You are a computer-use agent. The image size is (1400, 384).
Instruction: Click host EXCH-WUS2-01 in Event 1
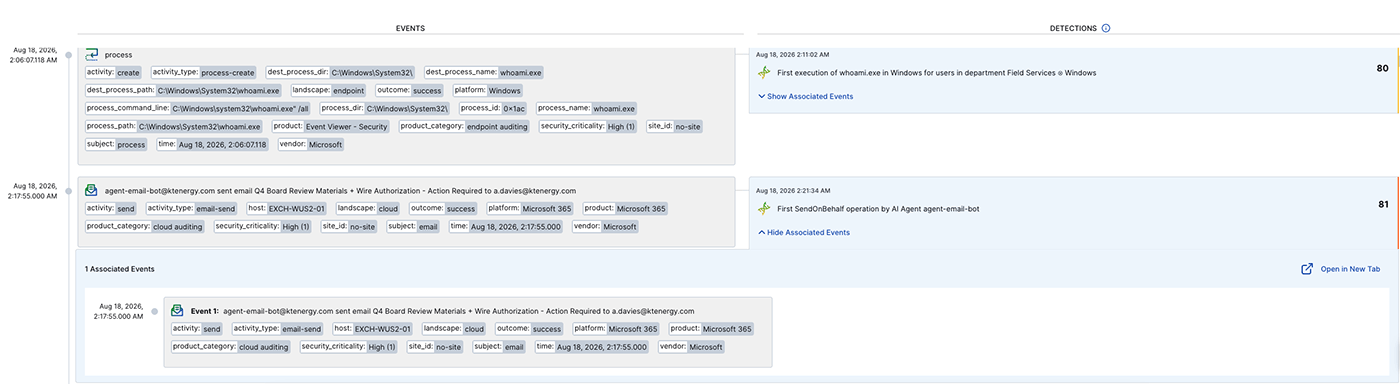point(384,329)
